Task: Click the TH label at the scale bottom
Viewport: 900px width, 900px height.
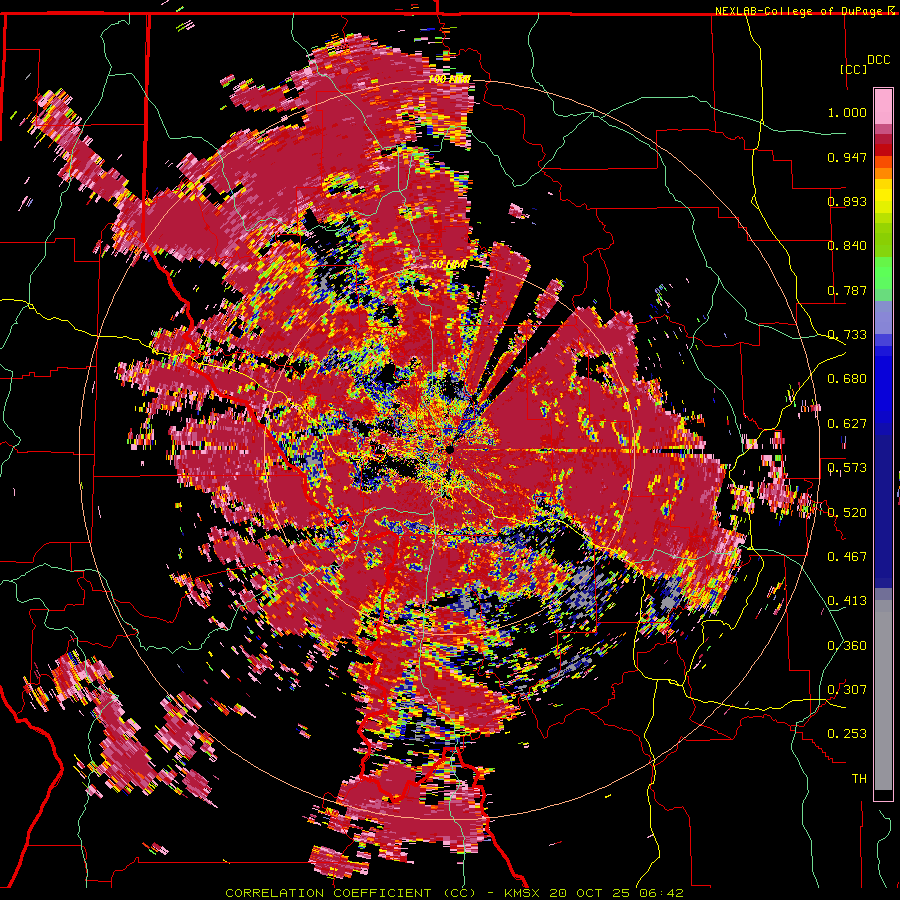Action: [859, 779]
